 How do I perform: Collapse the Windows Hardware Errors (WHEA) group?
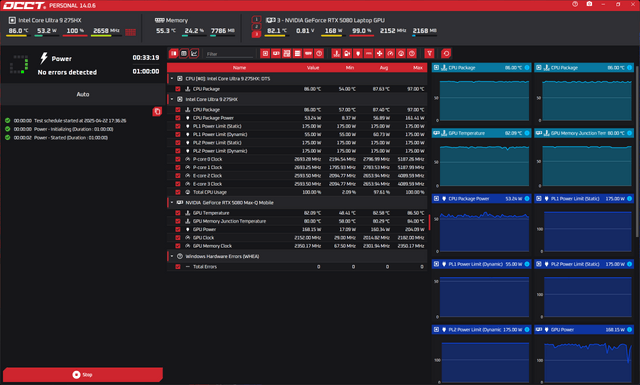pos(172,256)
